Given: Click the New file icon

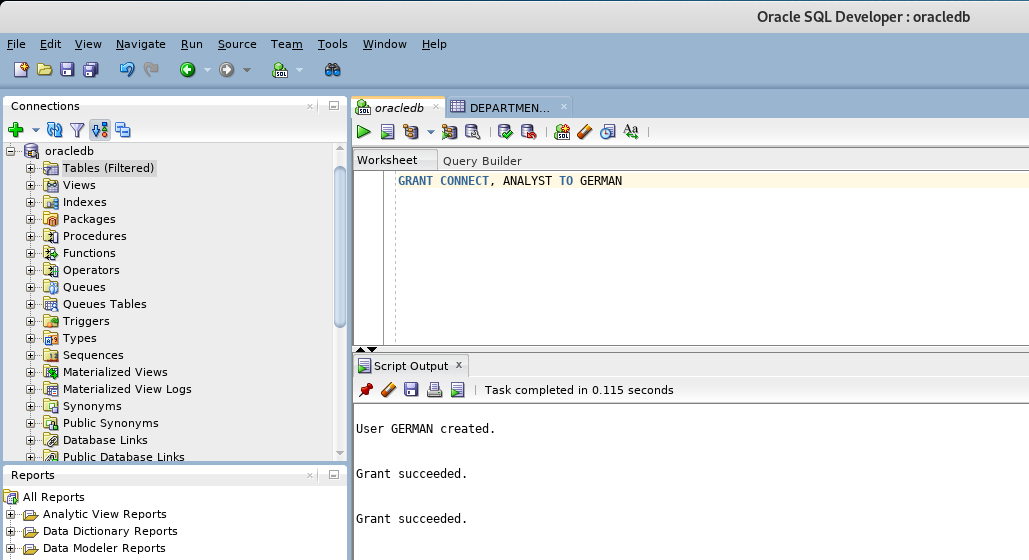Looking at the screenshot, I should pos(21,70).
